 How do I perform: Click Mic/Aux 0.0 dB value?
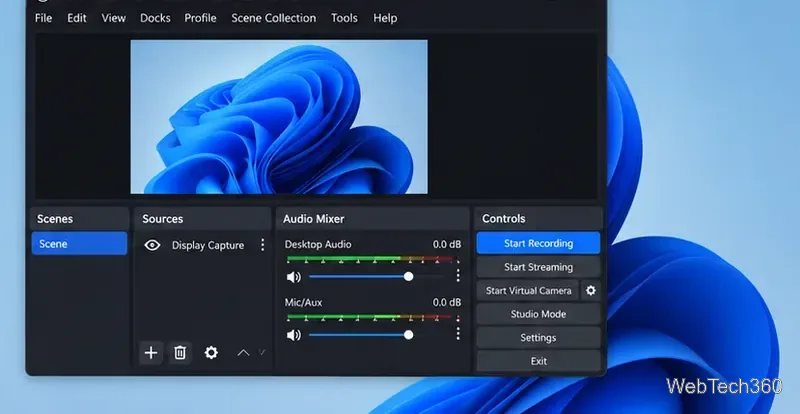tap(447, 303)
